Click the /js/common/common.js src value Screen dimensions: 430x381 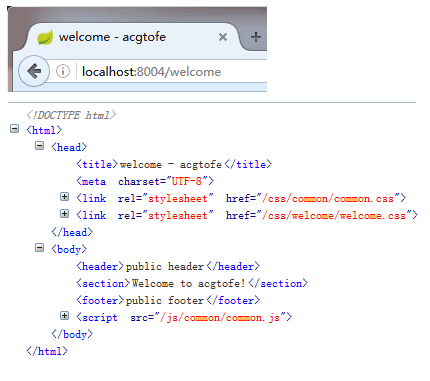(220, 318)
